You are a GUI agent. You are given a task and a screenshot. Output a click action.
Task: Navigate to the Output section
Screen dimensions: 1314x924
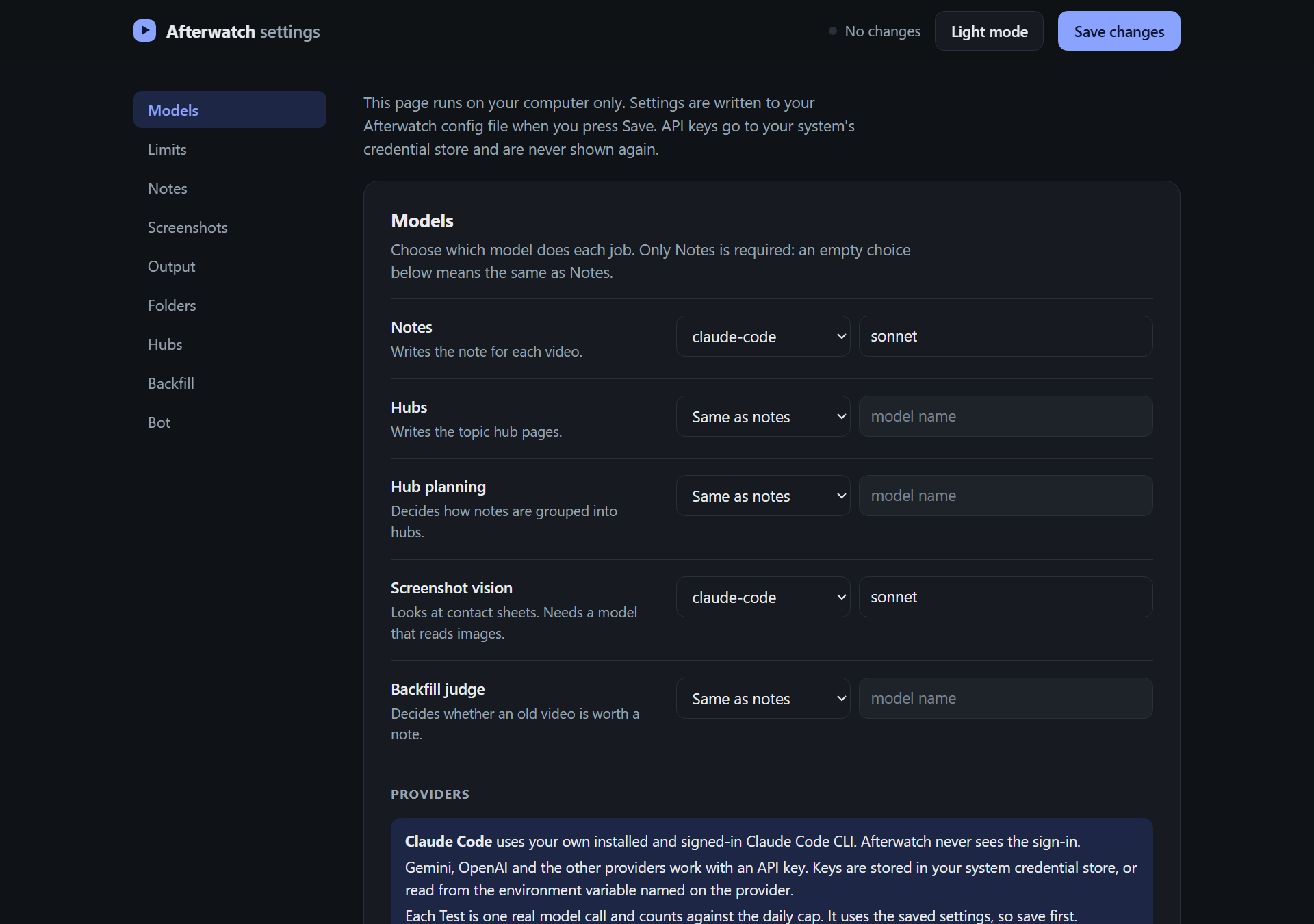click(230, 266)
